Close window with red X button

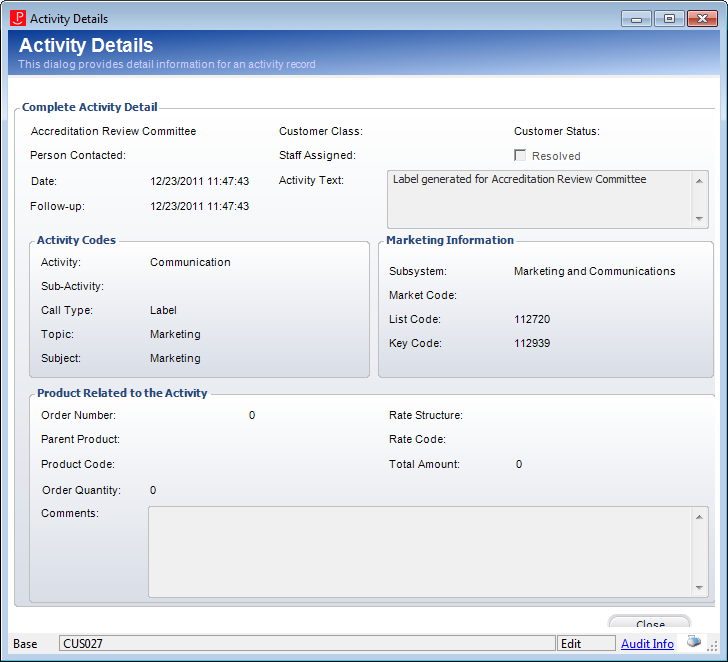click(x=702, y=19)
